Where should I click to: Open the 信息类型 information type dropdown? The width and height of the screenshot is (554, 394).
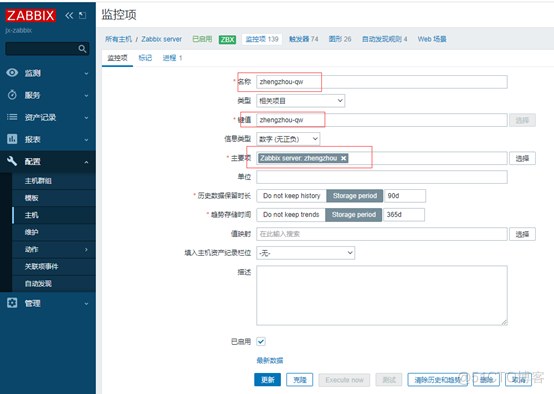point(288,139)
